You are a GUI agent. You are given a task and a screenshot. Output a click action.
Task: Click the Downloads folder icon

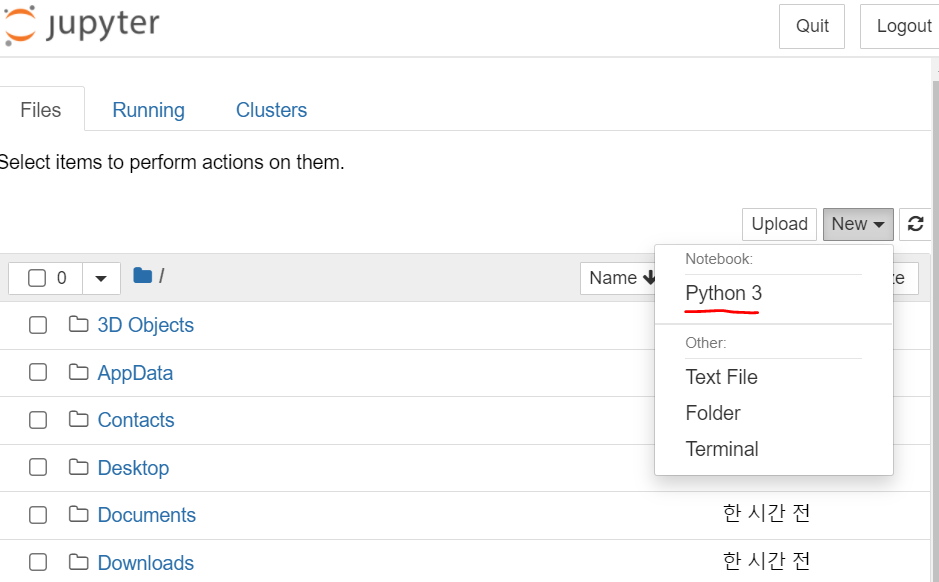click(x=79, y=563)
